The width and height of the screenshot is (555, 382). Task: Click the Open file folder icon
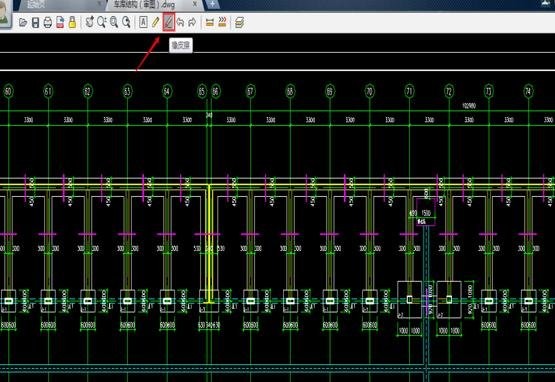click(x=23, y=23)
